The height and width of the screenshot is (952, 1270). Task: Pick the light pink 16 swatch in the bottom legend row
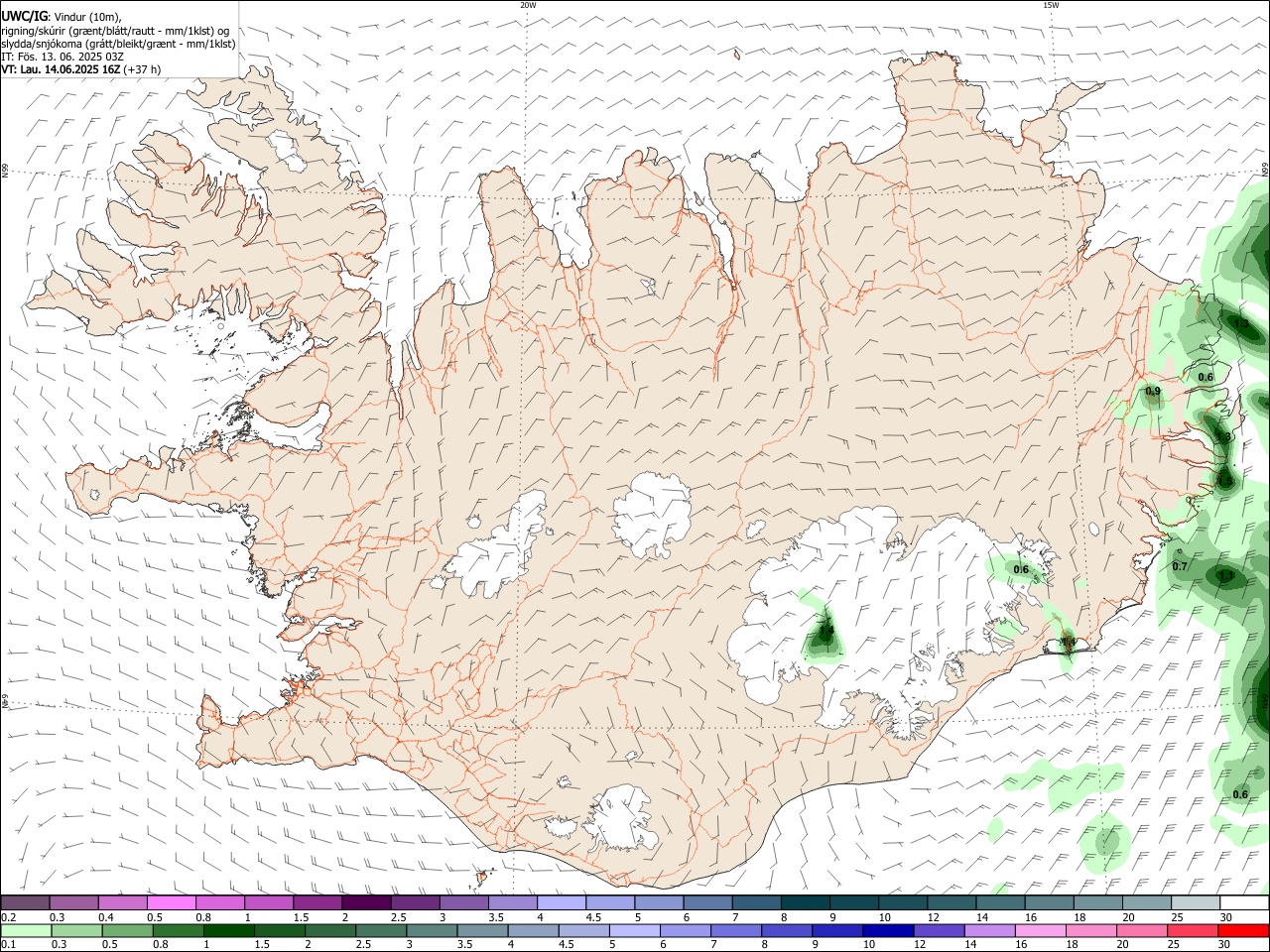coord(1041,931)
